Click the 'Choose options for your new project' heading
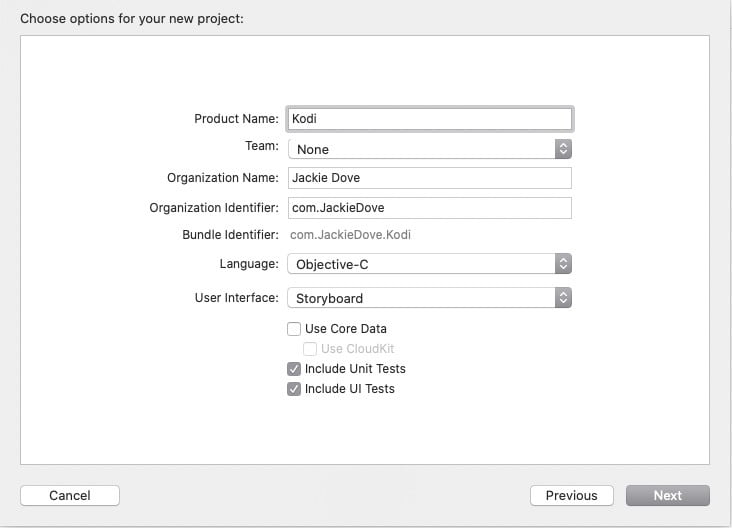The image size is (732, 528). [x=131, y=18]
